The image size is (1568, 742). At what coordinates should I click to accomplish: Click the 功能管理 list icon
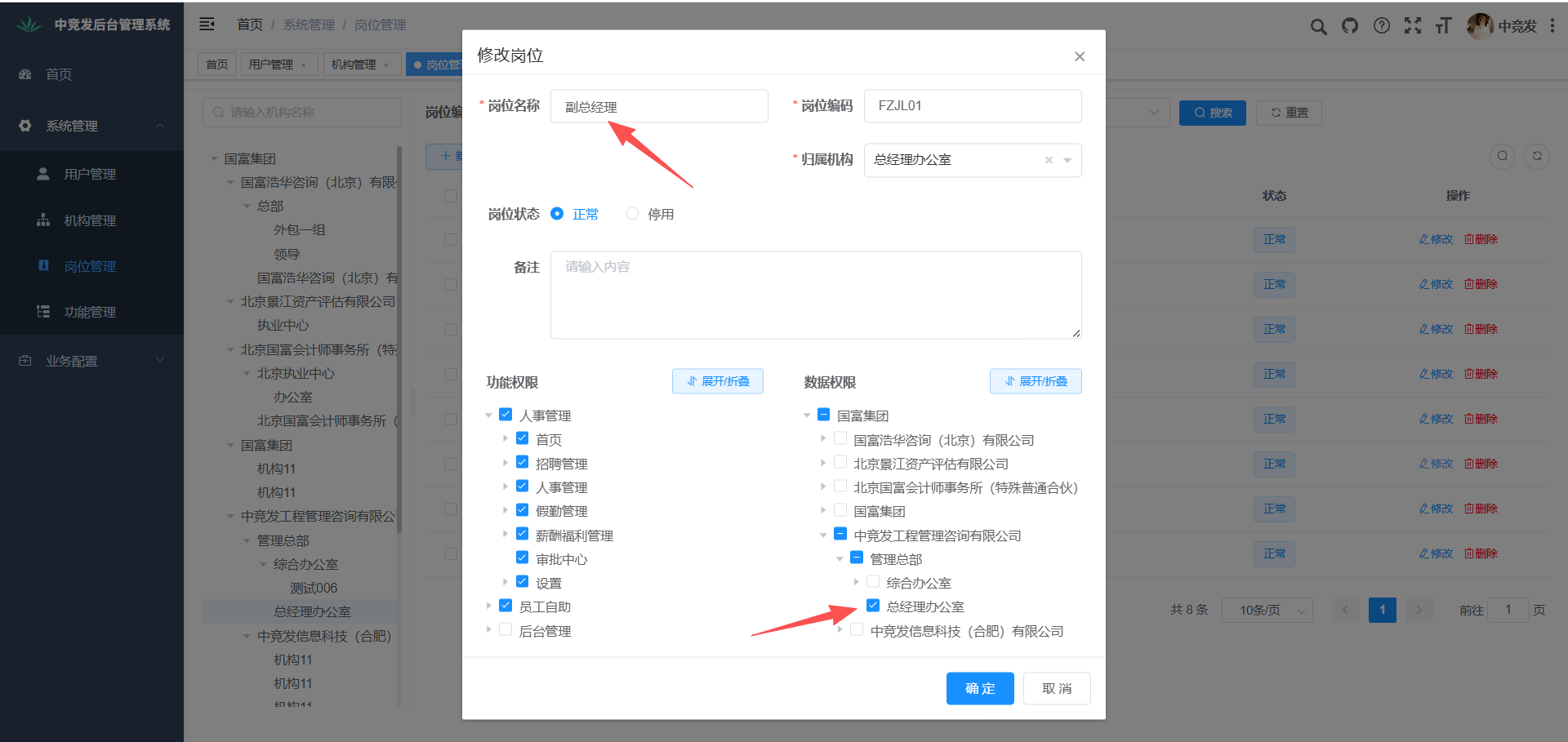coord(43,312)
